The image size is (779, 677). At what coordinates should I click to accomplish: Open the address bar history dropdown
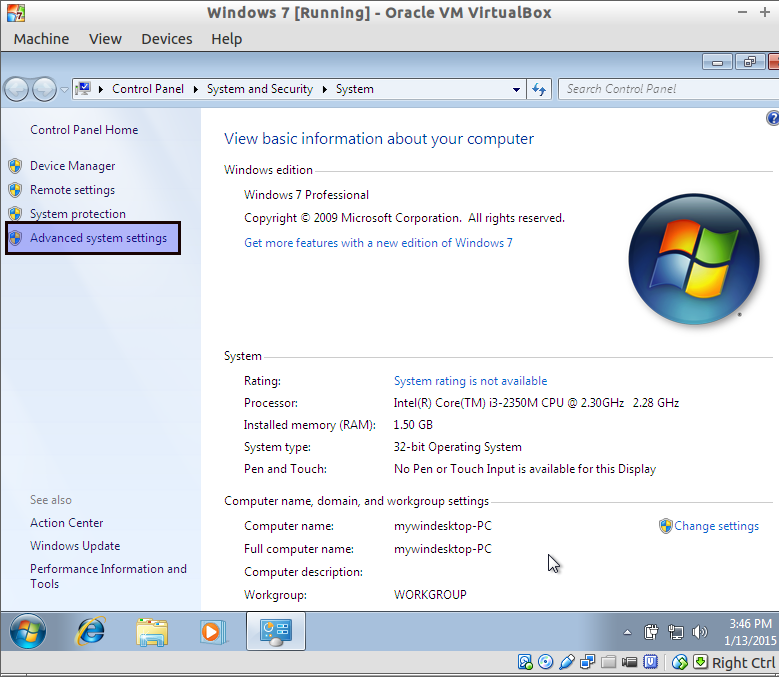click(x=516, y=89)
